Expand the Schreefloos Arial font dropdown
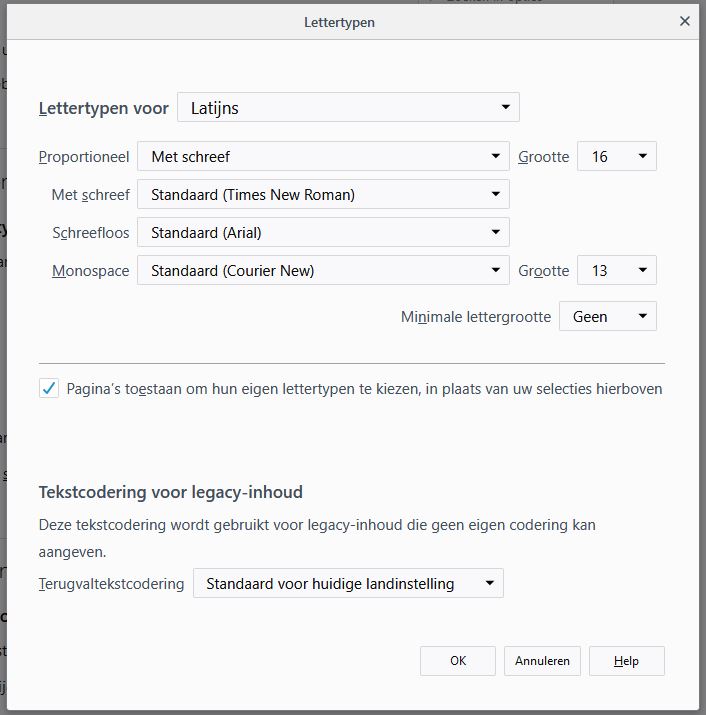 (323, 233)
